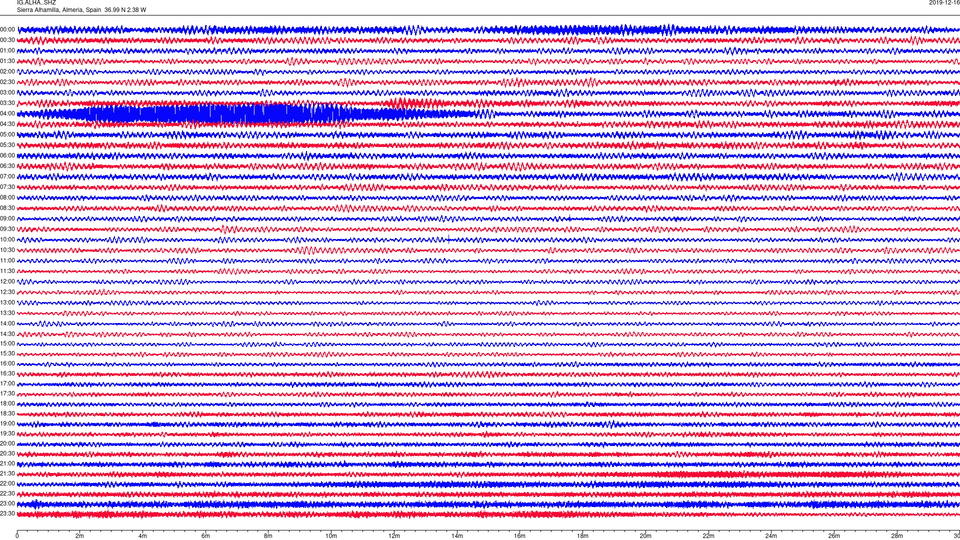Pick the 02:30 time label
The width and height of the screenshot is (960, 540).
[7, 82]
